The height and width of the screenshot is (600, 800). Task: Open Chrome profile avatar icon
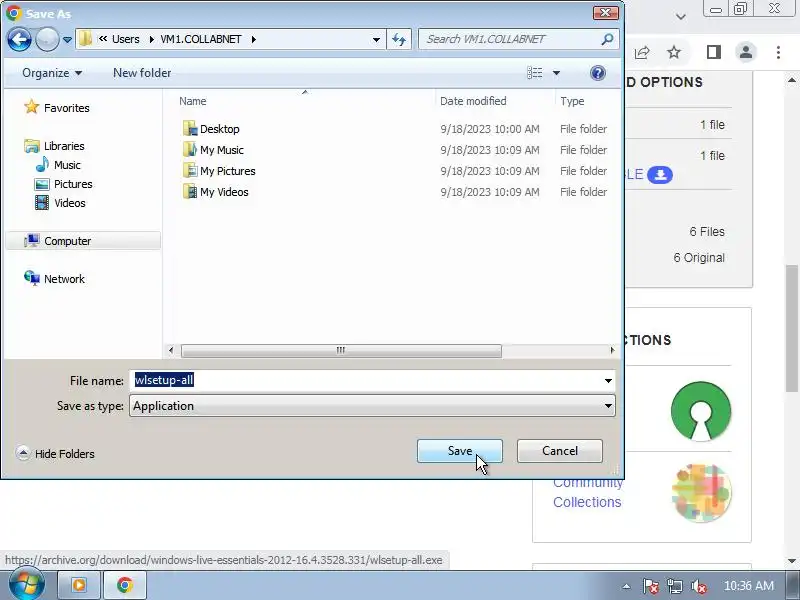tap(745, 52)
